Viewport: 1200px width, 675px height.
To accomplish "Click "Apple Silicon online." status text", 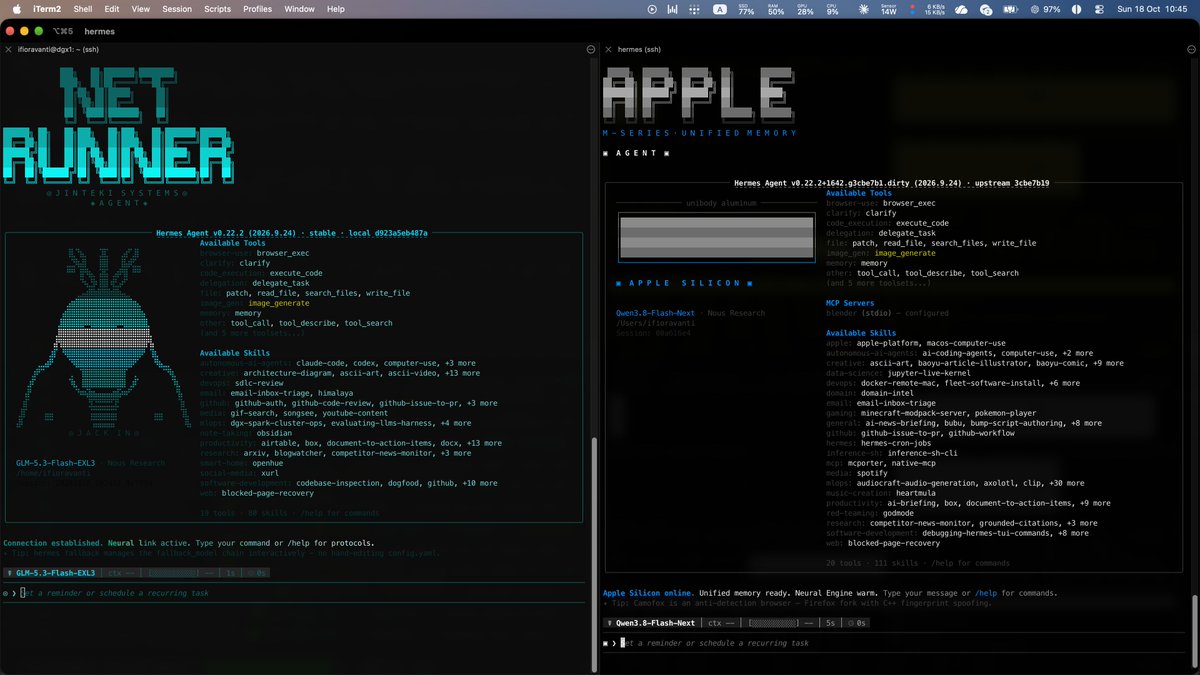I will point(649,593).
